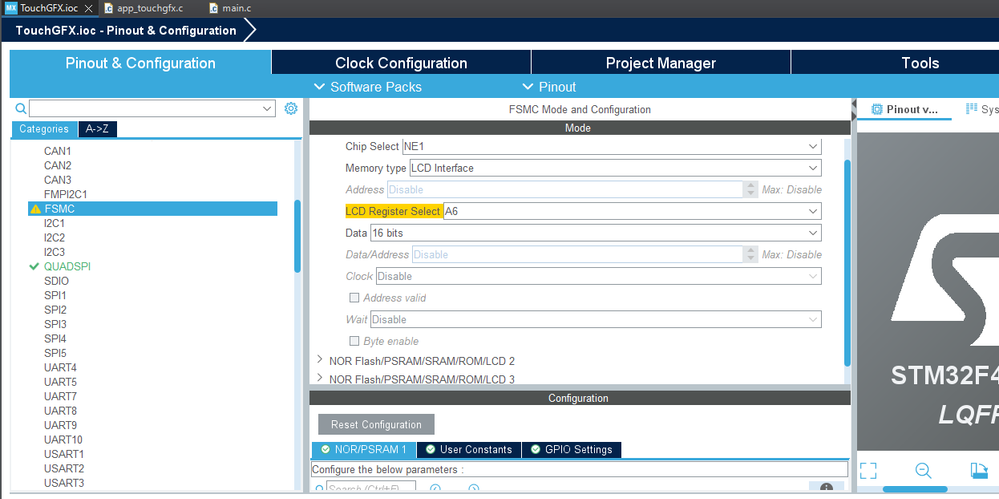Select FMPI2C1 in the peripheral list
999x499 pixels.
click(x=65, y=194)
